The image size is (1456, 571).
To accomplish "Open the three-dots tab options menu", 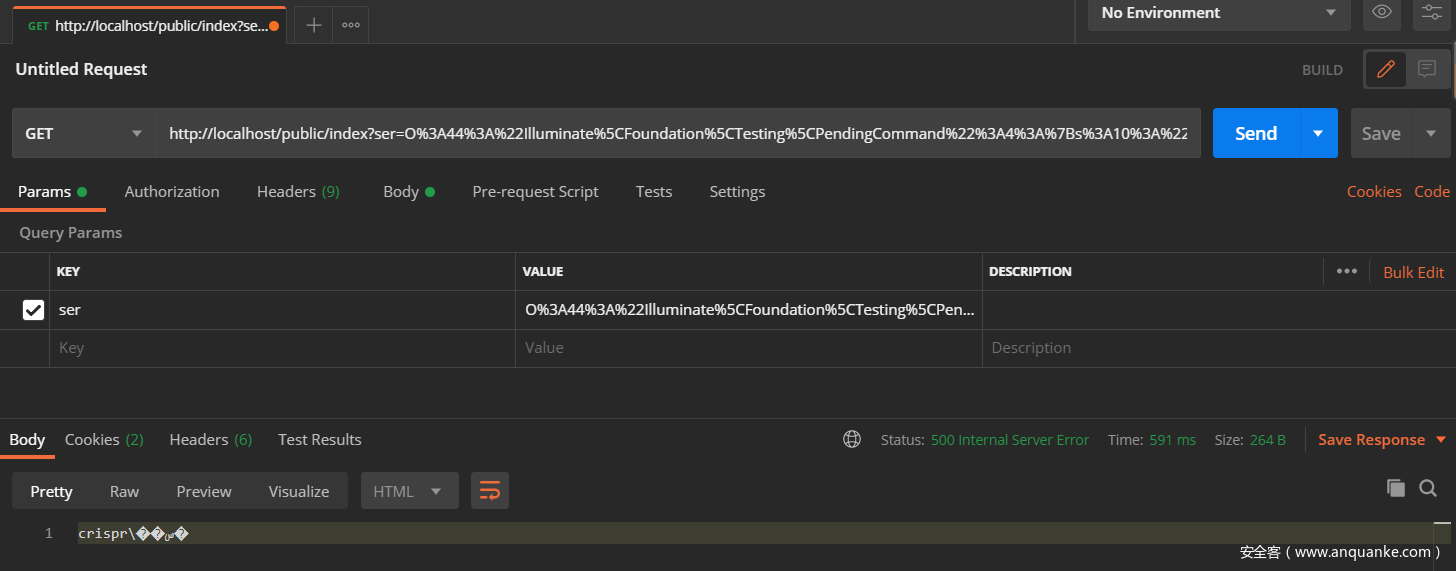I will (351, 25).
